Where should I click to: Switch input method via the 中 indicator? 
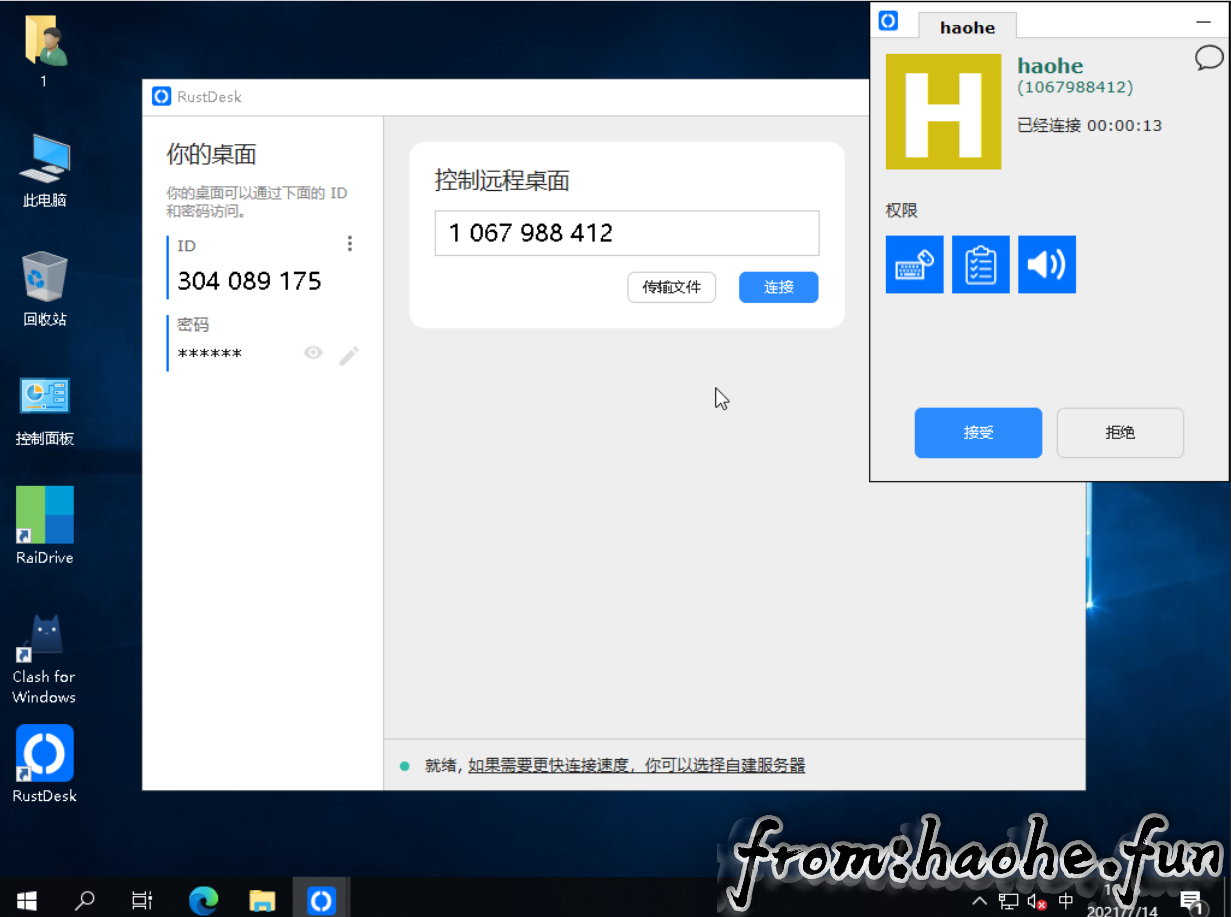pos(1066,901)
